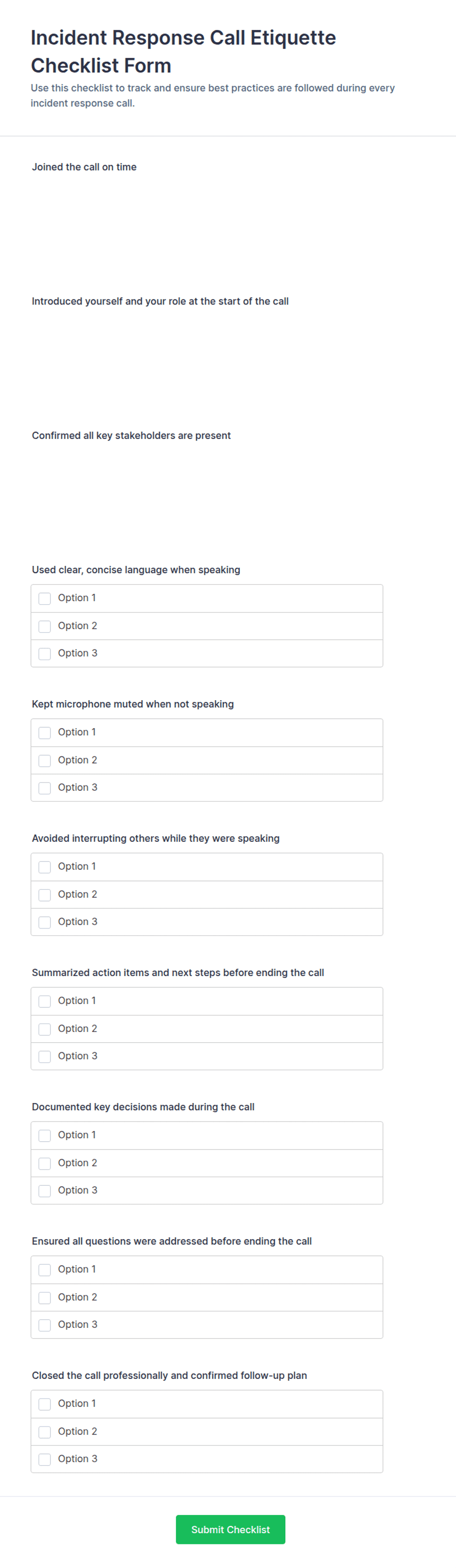Mark Option 2 for summarized action items
The image size is (456, 1568).
pyautogui.click(x=45, y=1029)
